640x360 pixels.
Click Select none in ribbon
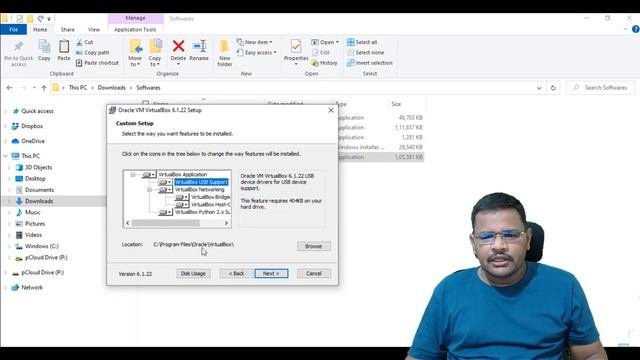click(366, 53)
